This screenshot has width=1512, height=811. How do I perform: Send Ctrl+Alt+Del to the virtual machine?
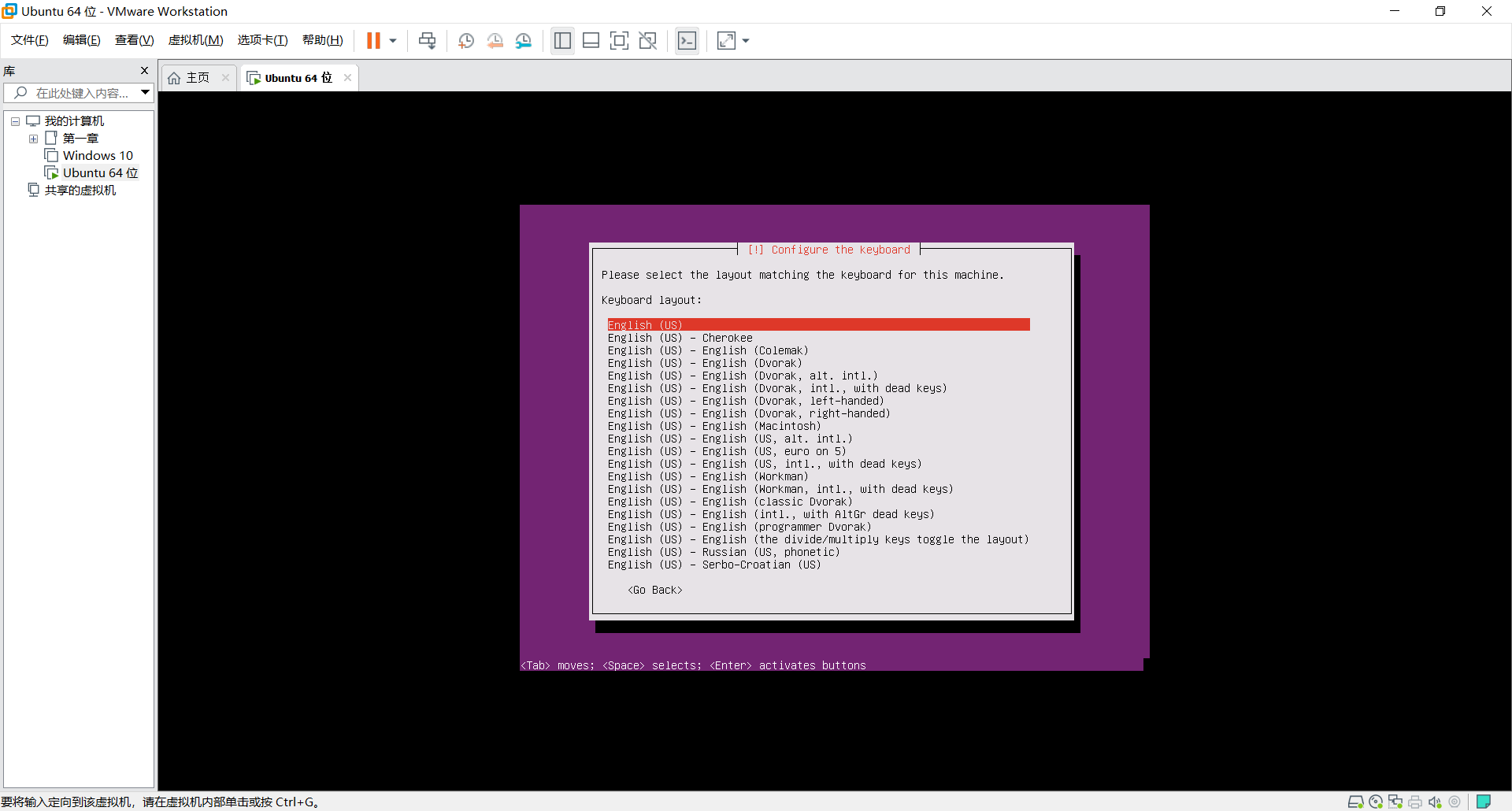click(427, 41)
